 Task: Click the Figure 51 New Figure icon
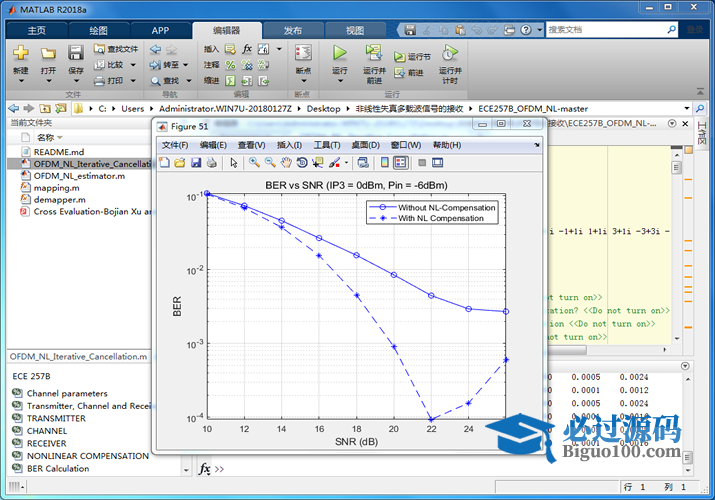(165, 163)
